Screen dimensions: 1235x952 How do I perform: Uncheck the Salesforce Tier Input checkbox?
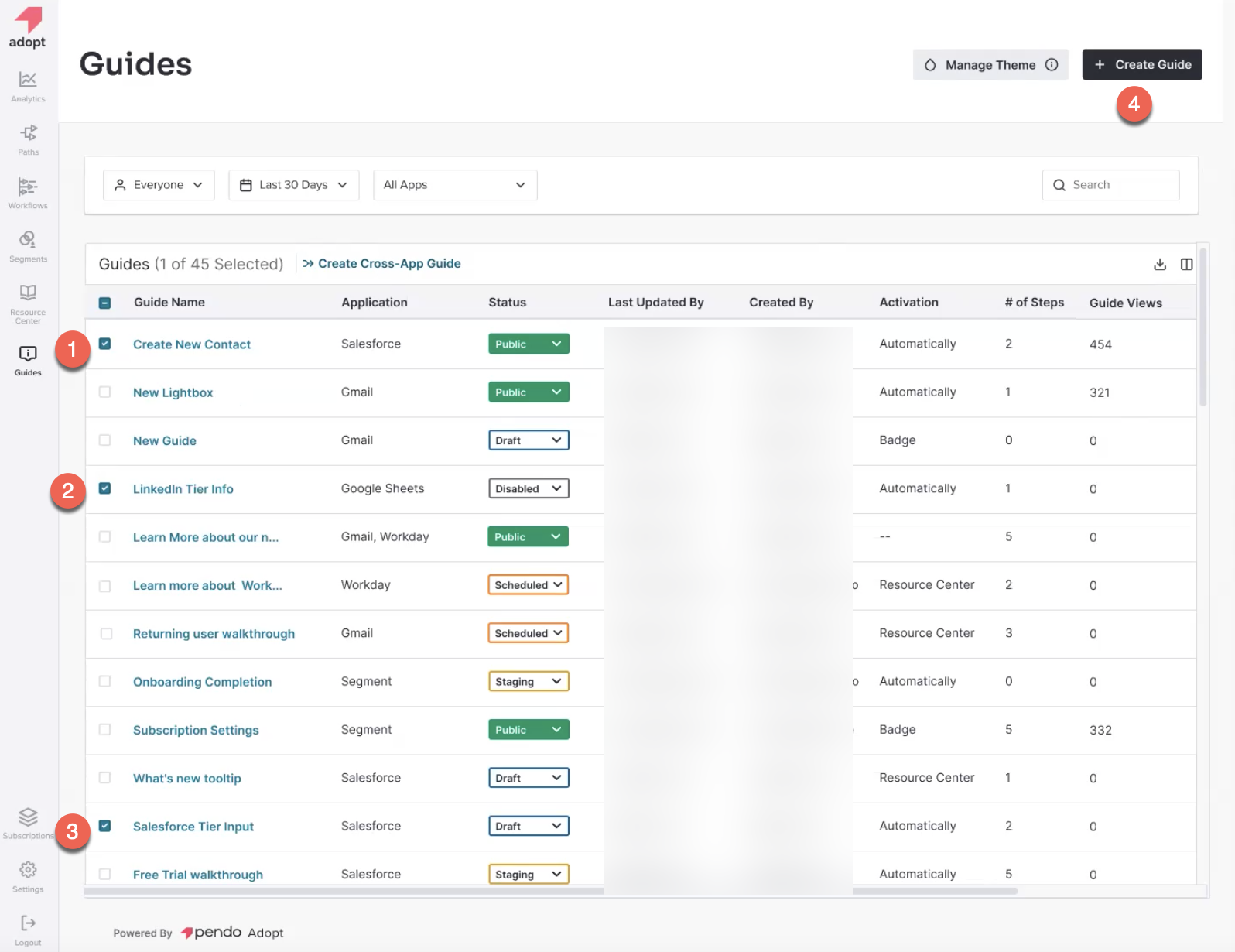[105, 826]
